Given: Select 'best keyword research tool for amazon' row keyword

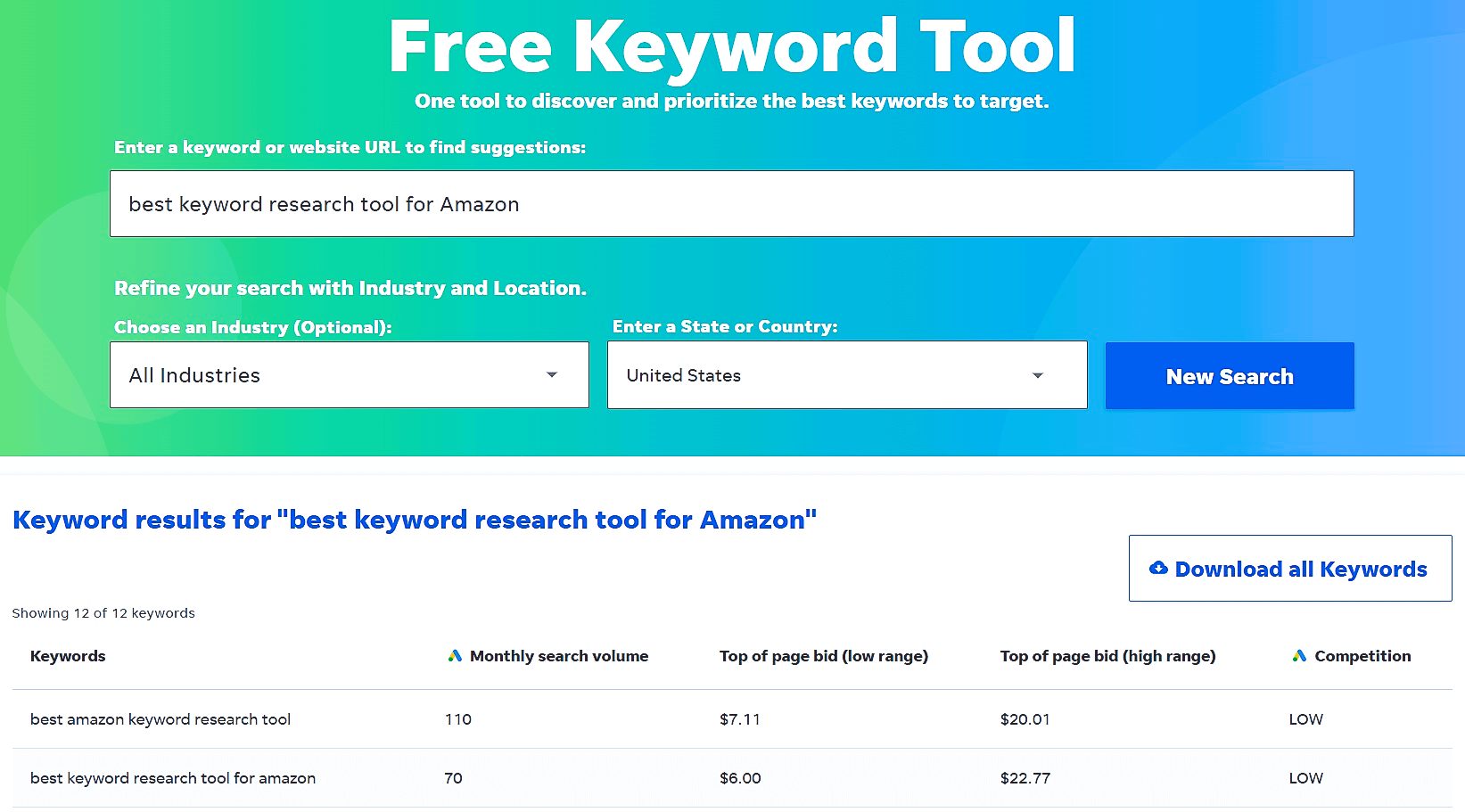Looking at the screenshot, I should click(x=173, y=778).
